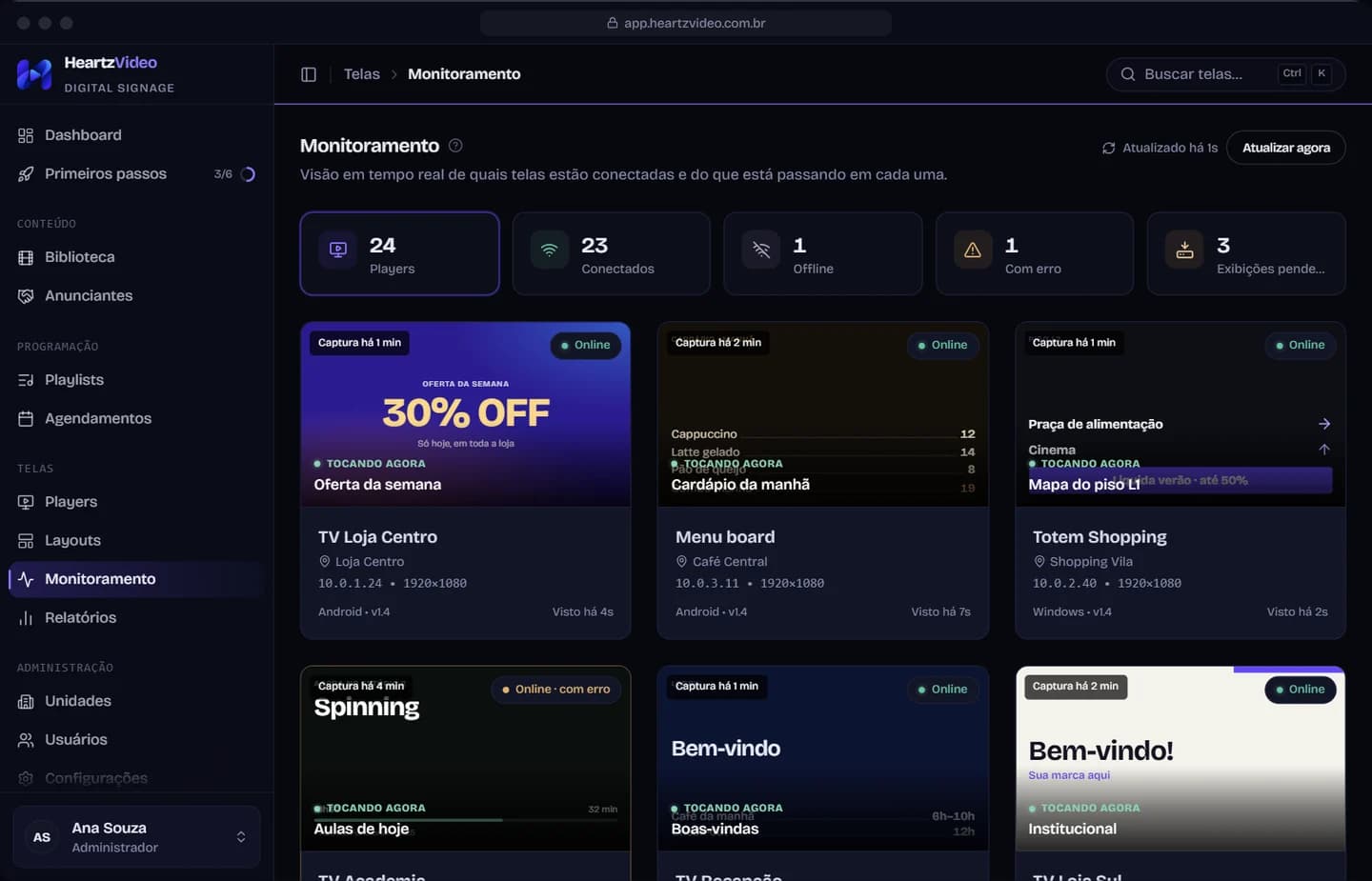The width and height of the screenshot is (1372, 881).
Task: Open the Mapa do piso L1 capture thumbnail
Action: point(1180,414)
